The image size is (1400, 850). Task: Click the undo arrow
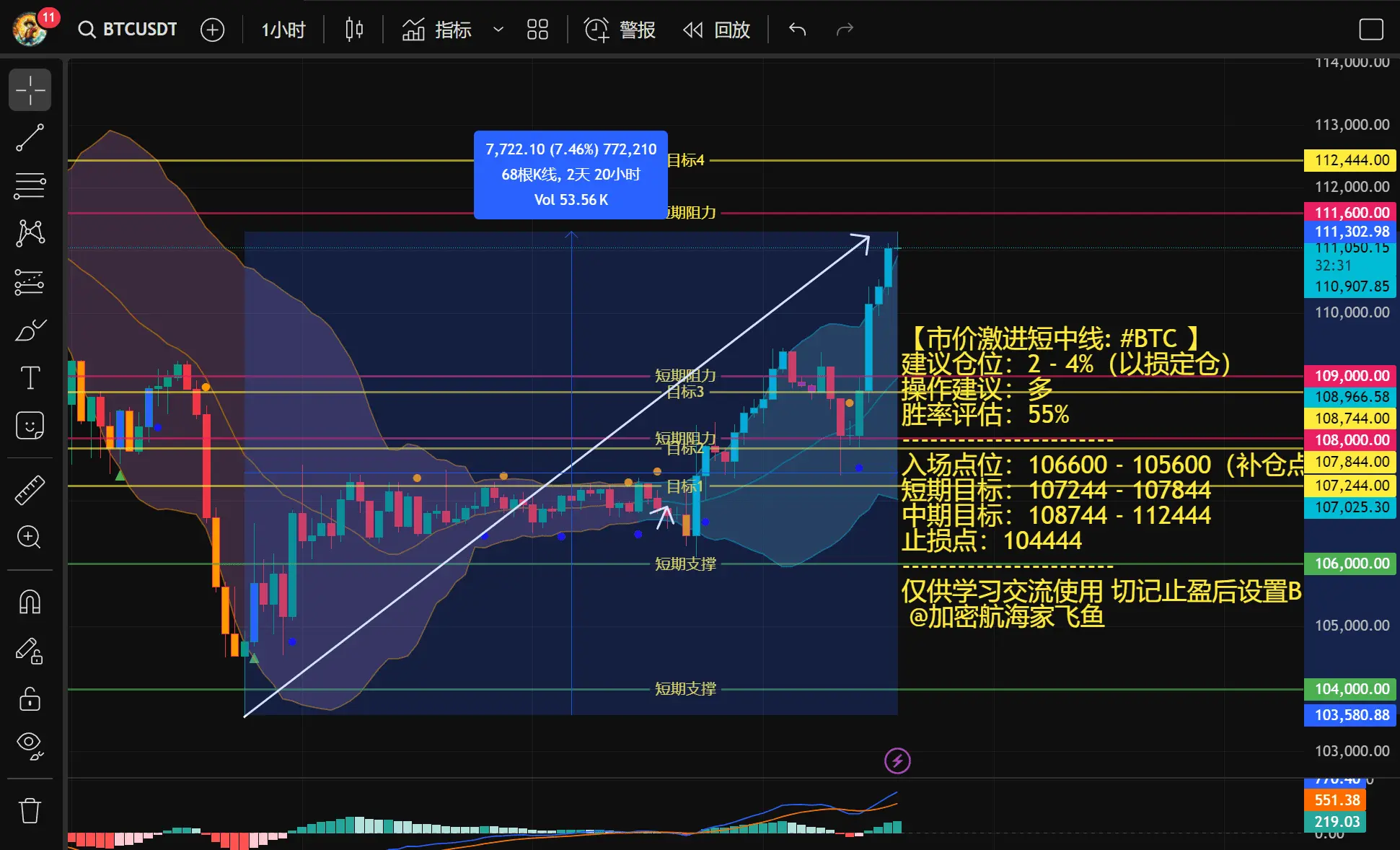[797, 30]
